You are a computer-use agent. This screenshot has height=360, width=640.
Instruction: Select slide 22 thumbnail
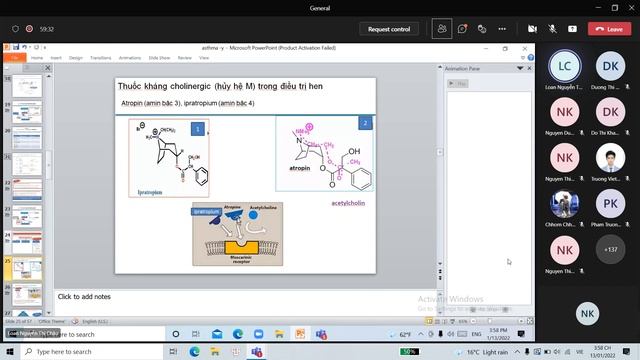[x=27, y=189]
